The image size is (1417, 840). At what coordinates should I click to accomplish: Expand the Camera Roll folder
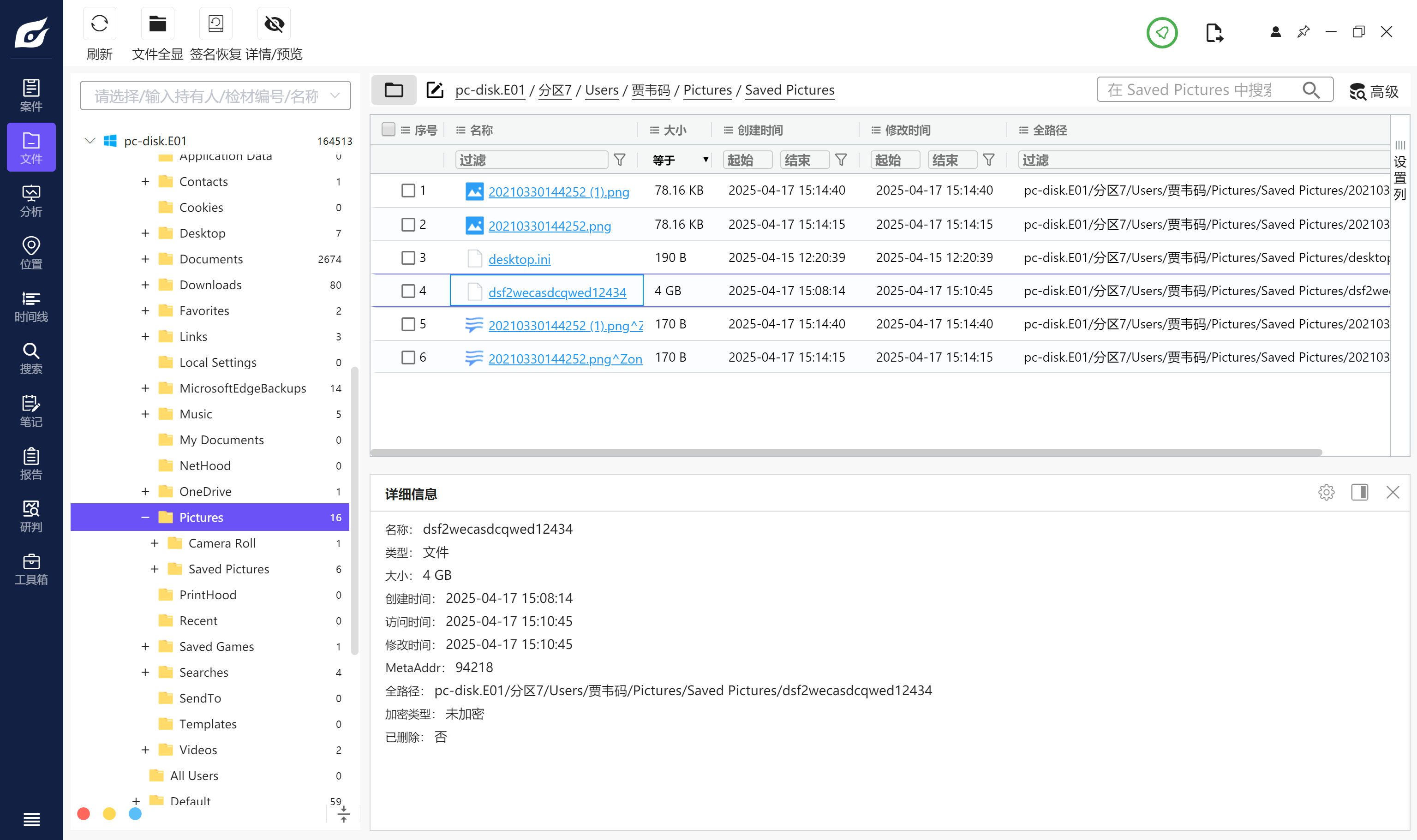click(154, 543)
